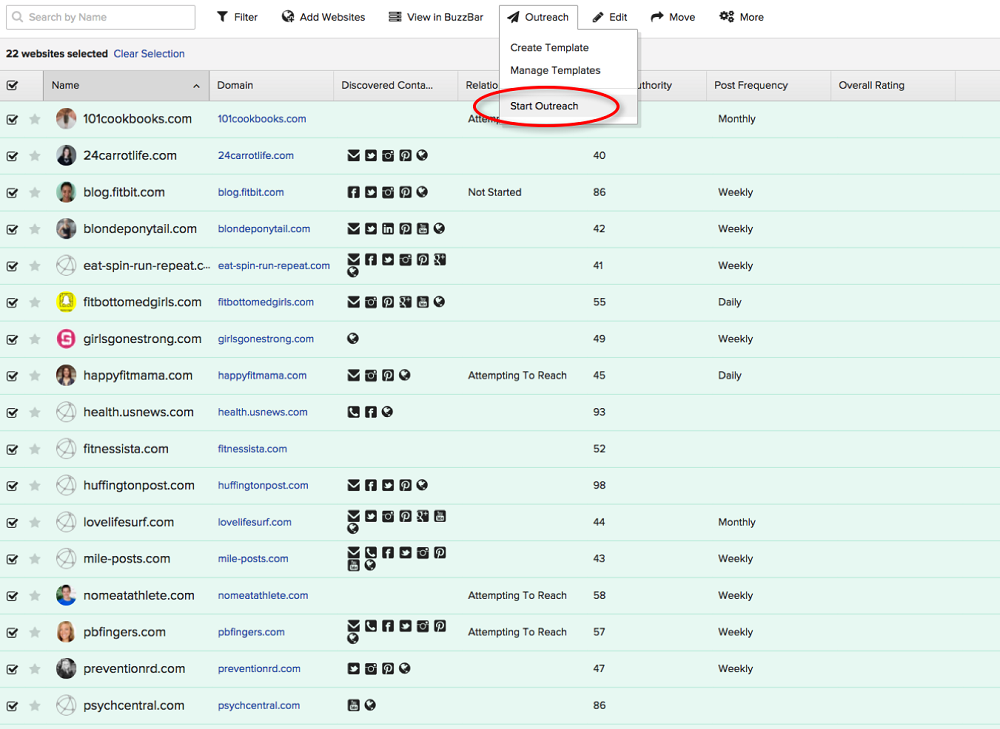Image resolution: width=1000 pixels, height=729 pixels.
Task: Click the phone icon for health.usnews.com
Action: (353, 412)
